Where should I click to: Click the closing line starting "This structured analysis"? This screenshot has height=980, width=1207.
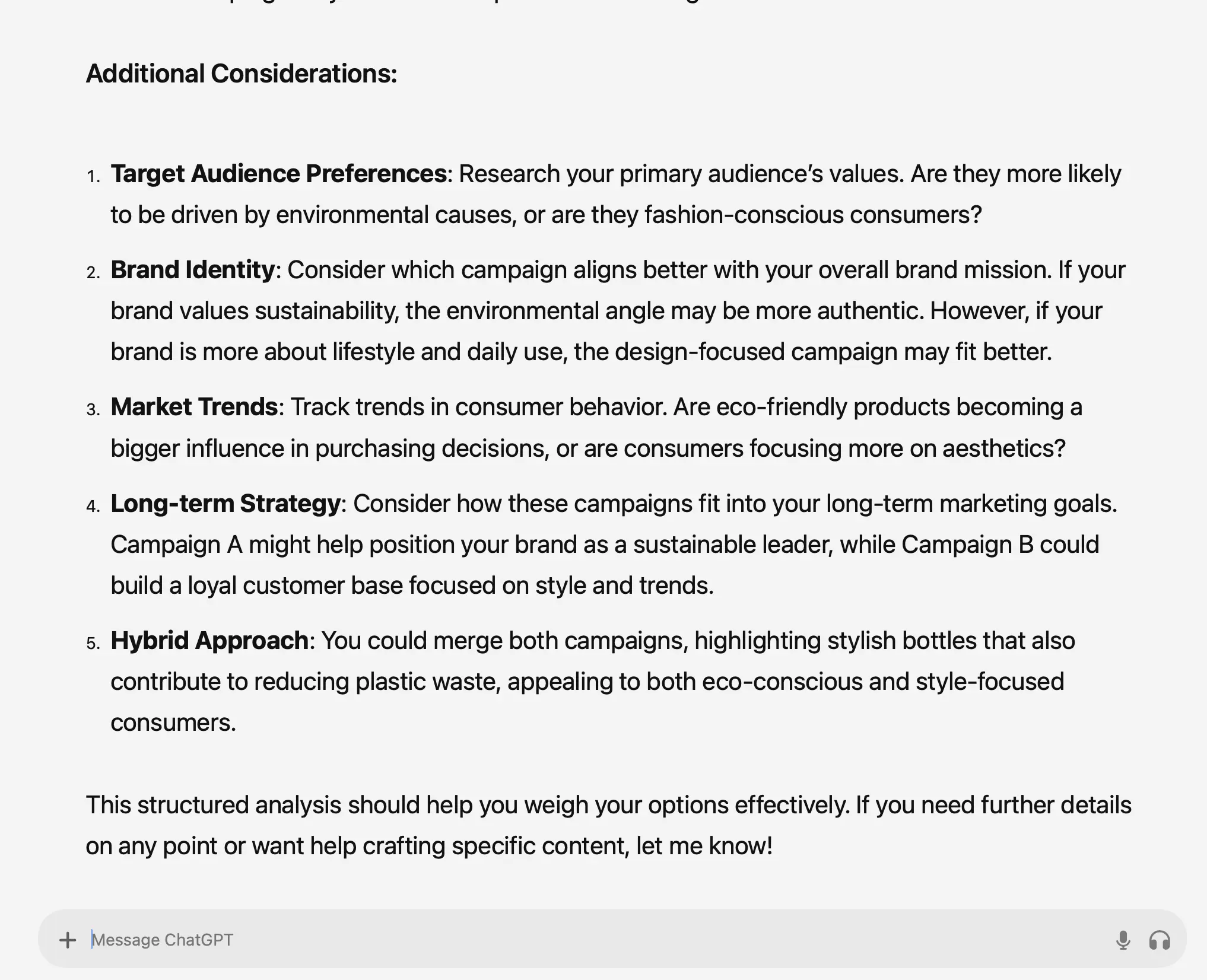point(608,805)
